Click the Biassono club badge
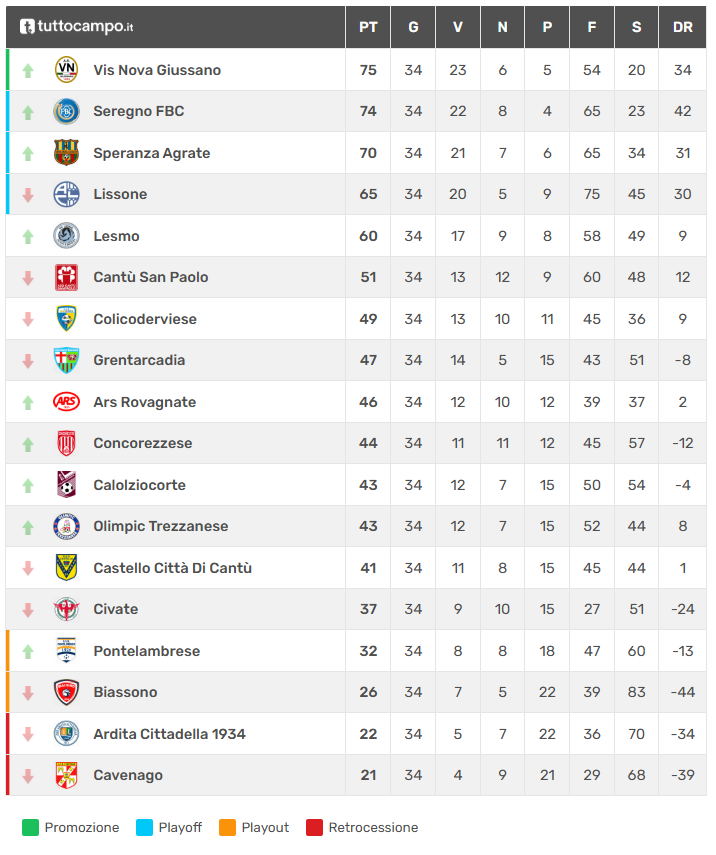 (x=66, y=692)
